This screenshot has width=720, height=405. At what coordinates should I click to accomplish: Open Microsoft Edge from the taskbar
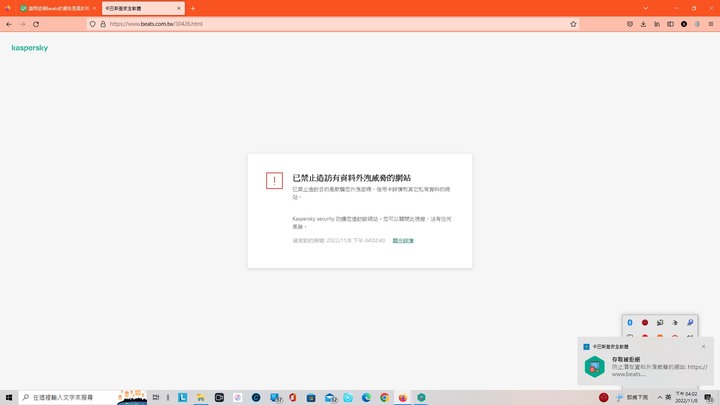coord(366,397)
